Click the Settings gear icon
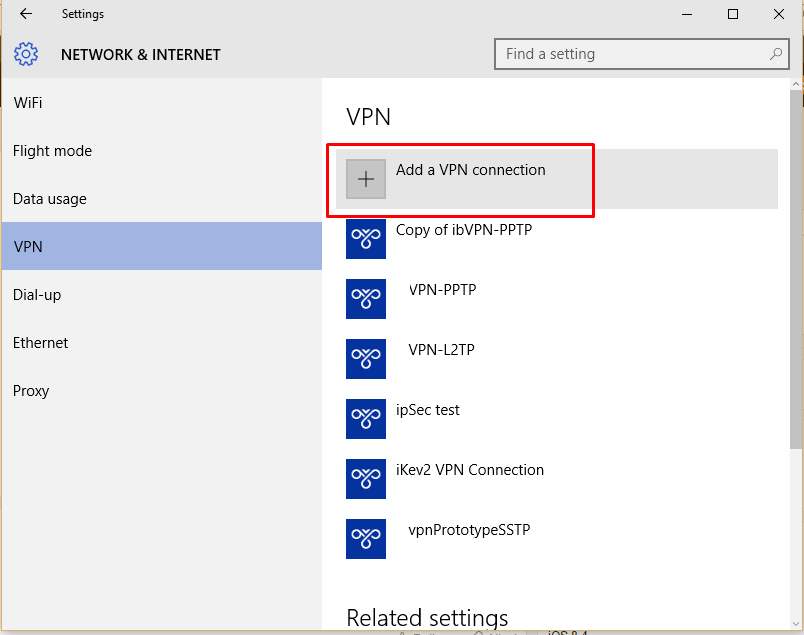This screenshot has width=804, height=635. (26, 54)
